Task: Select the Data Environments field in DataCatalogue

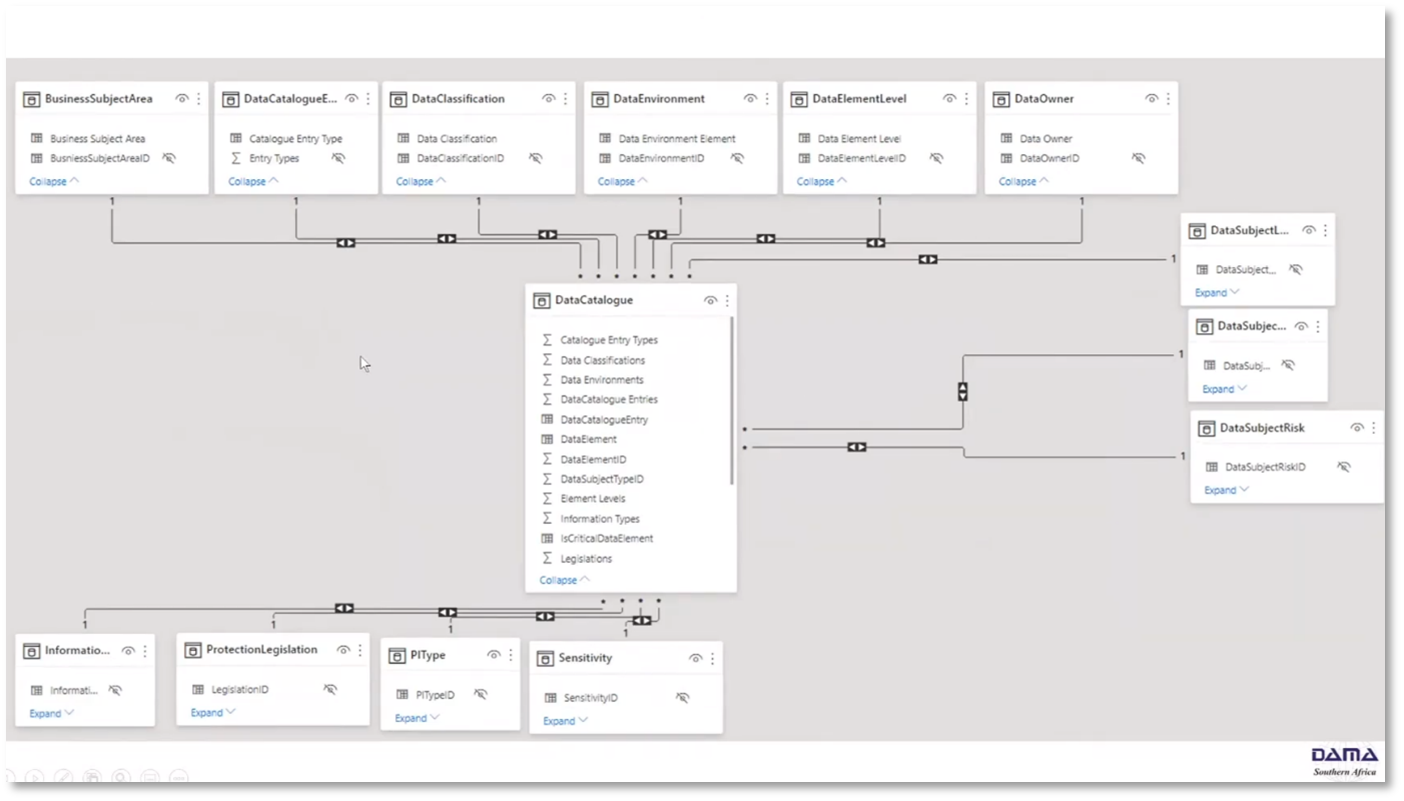Action: pos(602,380)
